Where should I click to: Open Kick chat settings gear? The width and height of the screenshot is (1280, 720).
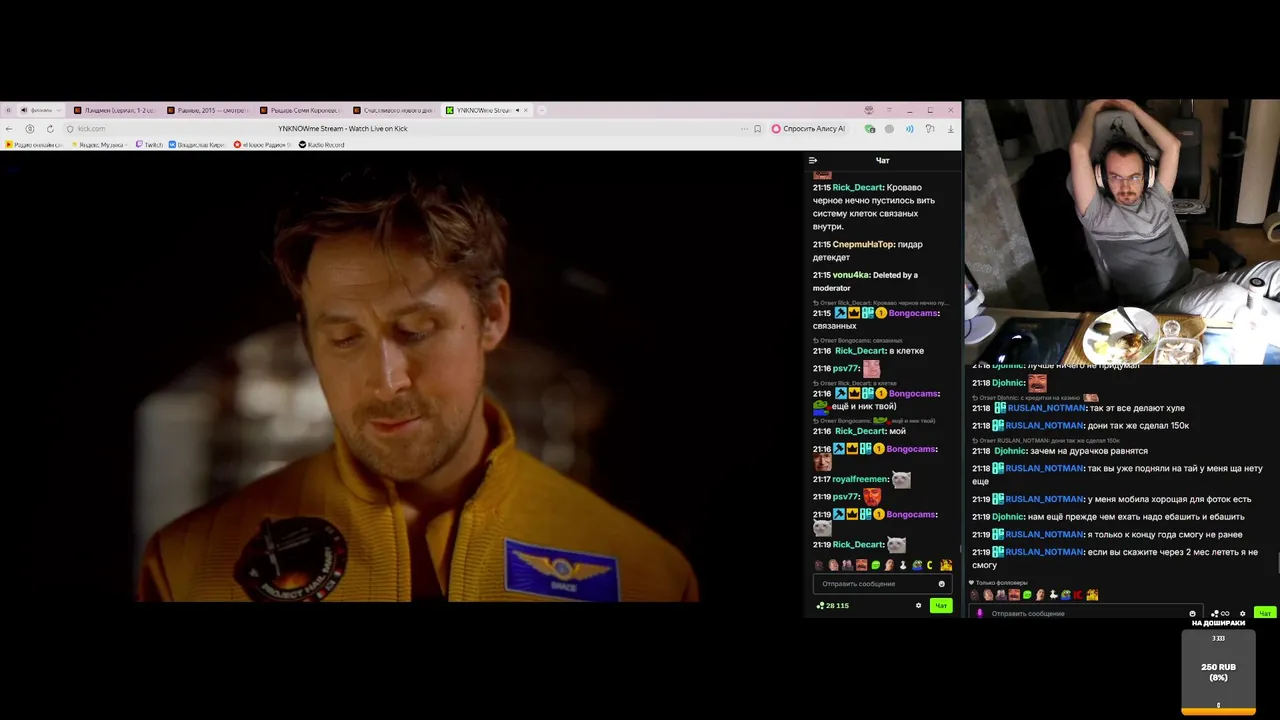[x=918, y=605]
